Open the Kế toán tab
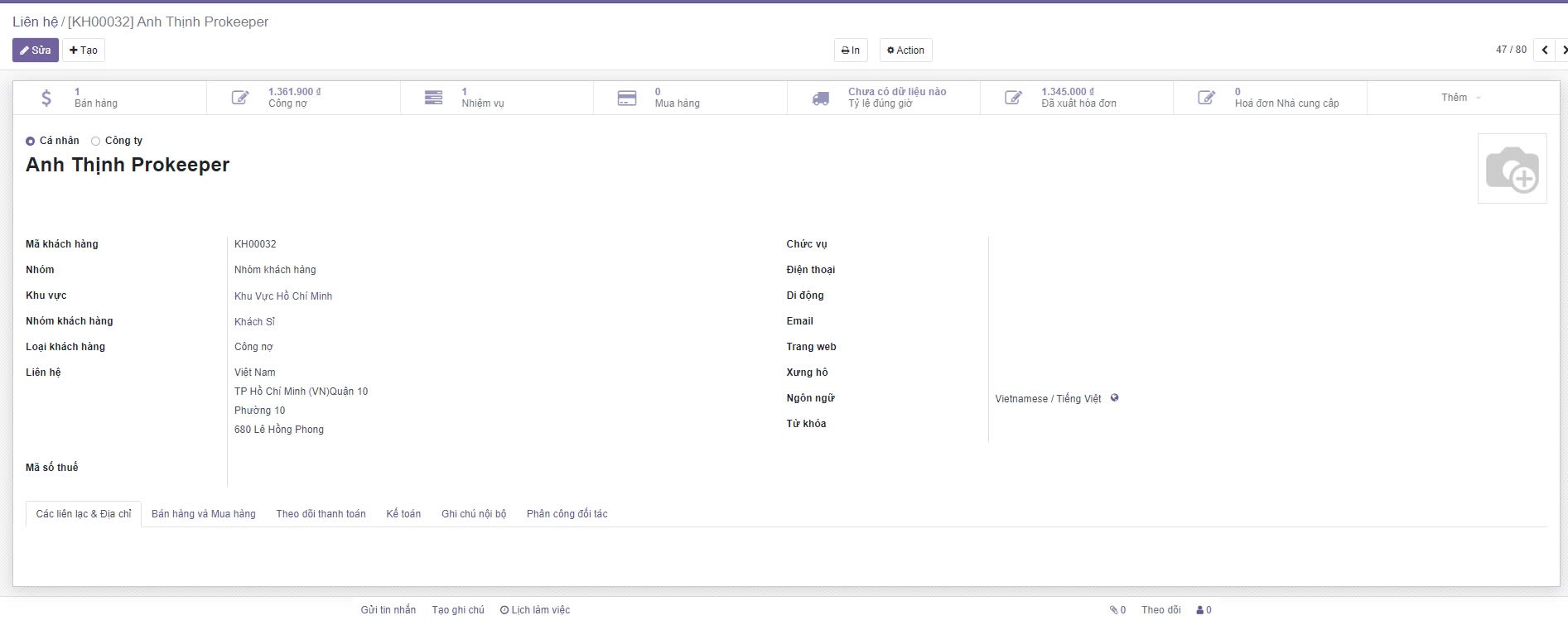Image resolution: width=1568 pixels, height=625 pixels. coord(403,514)
